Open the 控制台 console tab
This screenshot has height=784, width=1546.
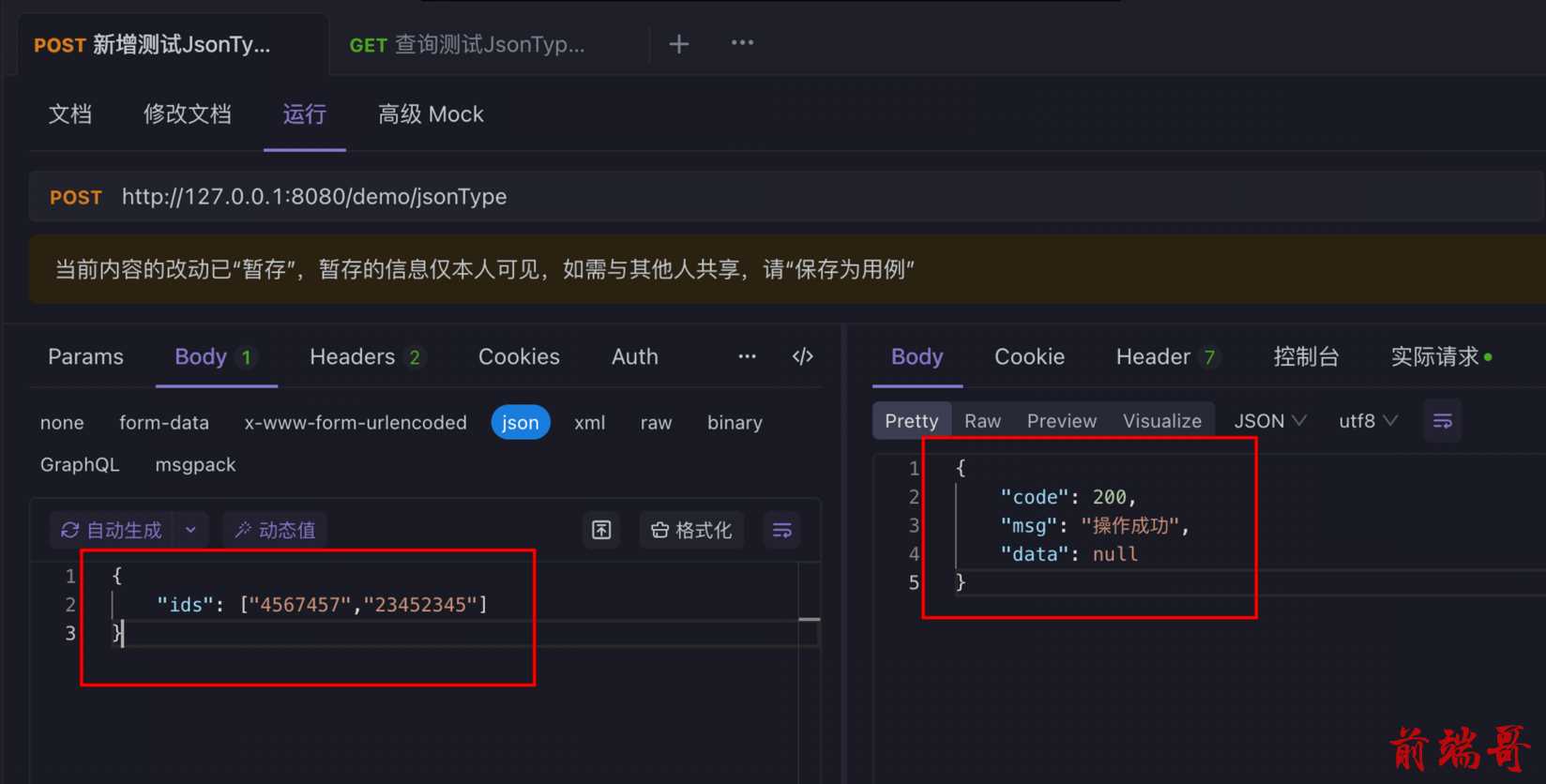[x=1306, y=356]
